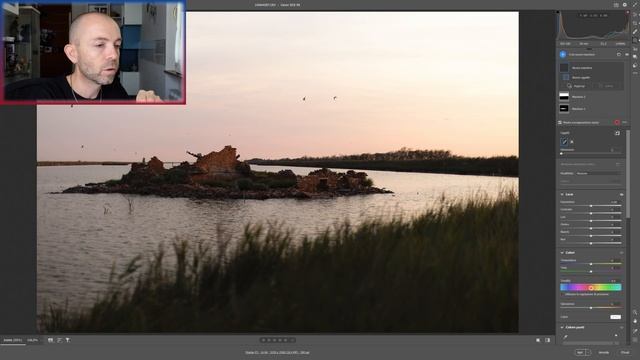Open the Presets panel icon
The image size is (640, 360).
coord(635,65)
